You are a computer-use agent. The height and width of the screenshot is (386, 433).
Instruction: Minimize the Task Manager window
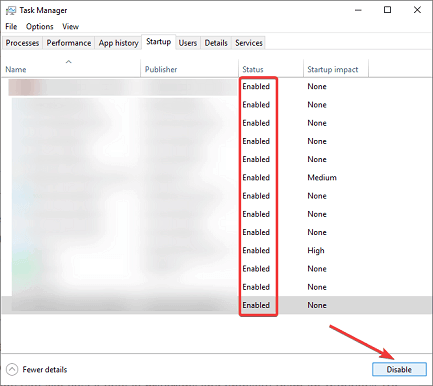pyautogui.click(x=358, y=10)
